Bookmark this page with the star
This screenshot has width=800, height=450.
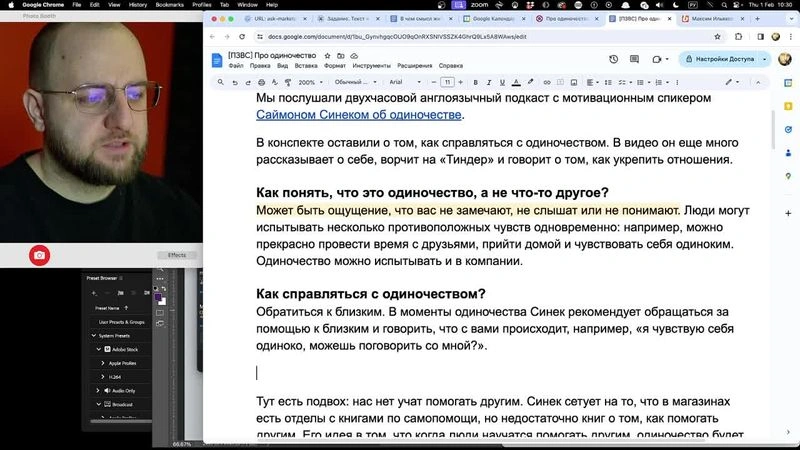click(x=717, y=37)
